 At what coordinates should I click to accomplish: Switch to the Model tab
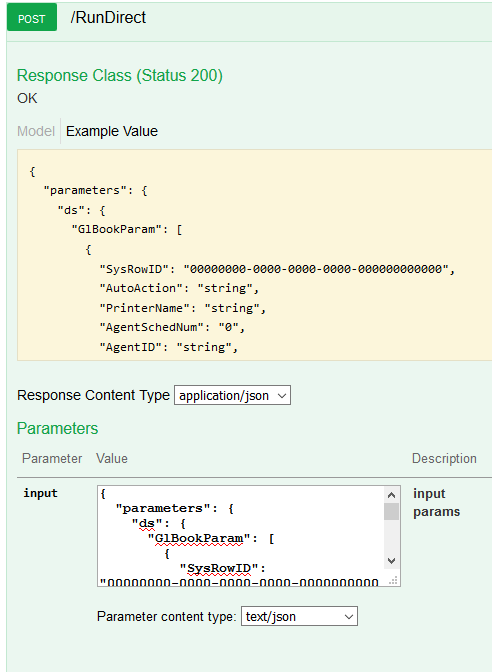pyautogui.click(x=36, y=131)
